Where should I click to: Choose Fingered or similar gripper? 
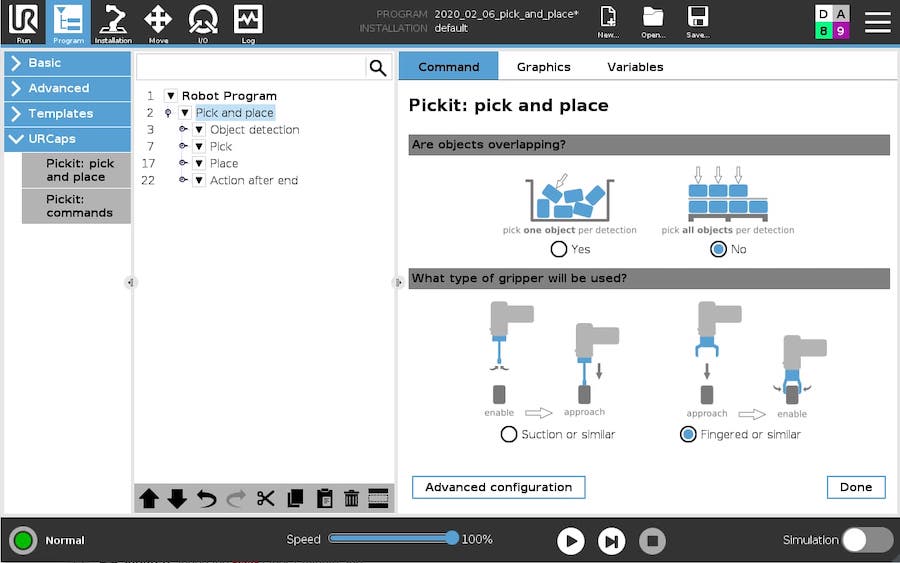click(688, 434)
